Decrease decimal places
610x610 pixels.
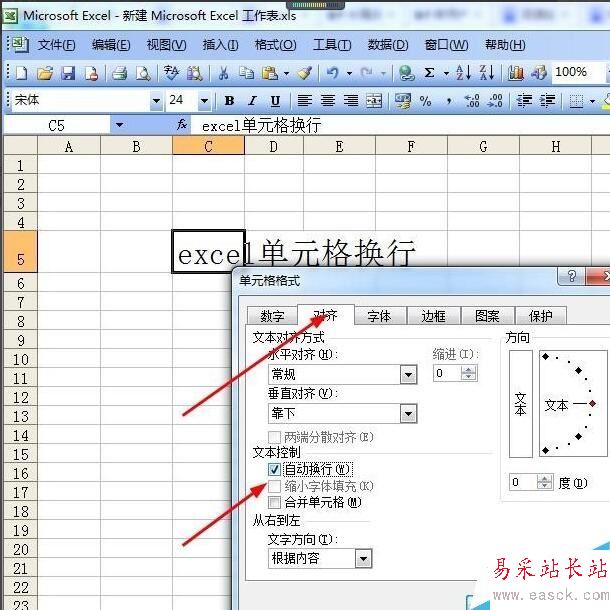[x=496, y=101]
